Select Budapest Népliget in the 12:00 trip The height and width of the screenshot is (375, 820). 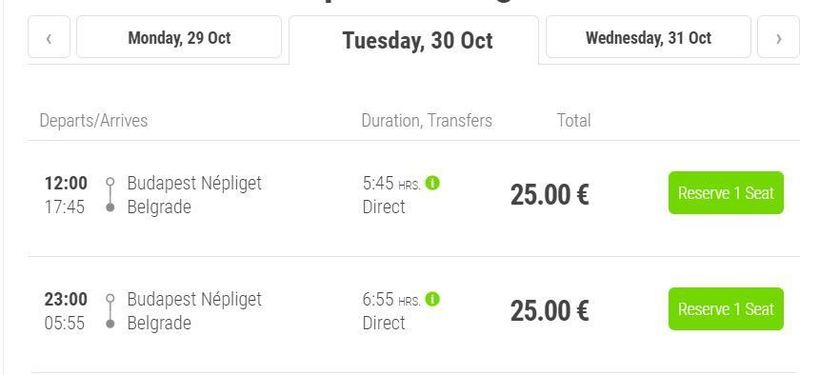[195, 184]
